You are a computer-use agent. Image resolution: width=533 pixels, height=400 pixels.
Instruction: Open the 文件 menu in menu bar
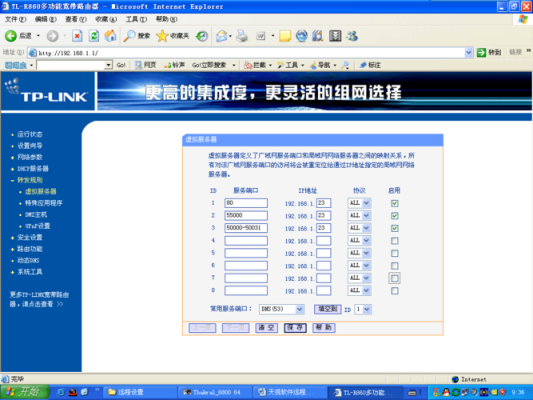15,19
